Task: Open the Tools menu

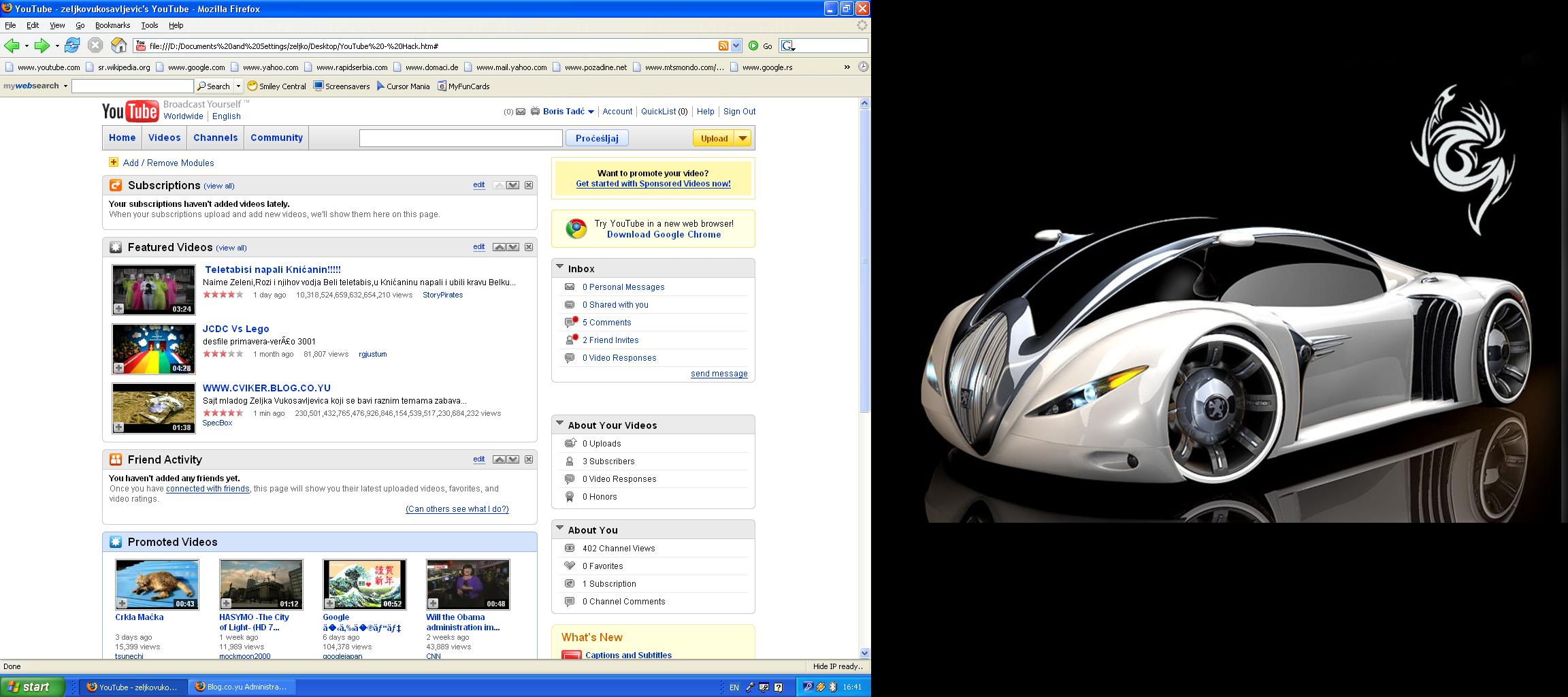Action: (150, 25)
